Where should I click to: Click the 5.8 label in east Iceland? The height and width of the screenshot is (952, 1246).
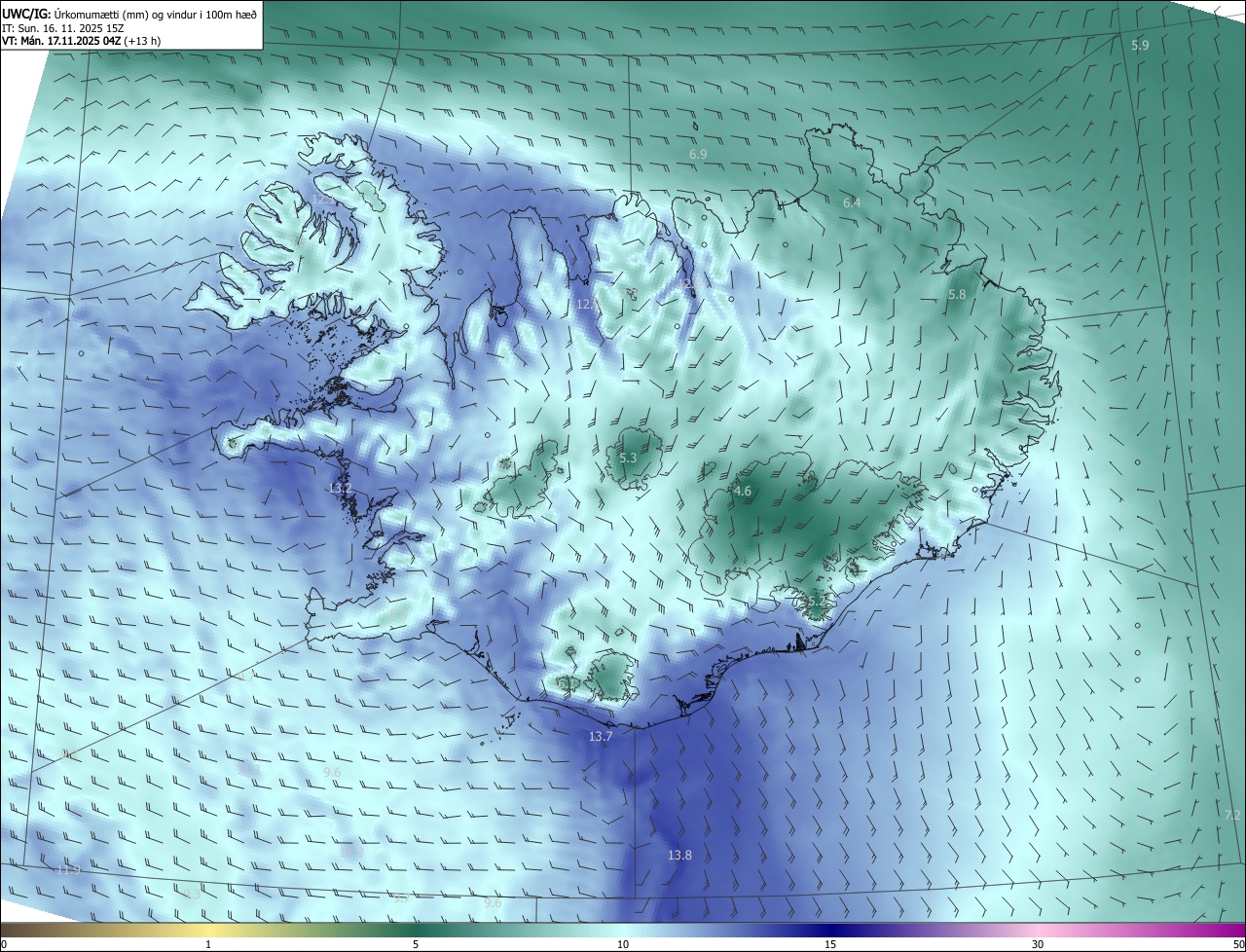click(957, 294)
